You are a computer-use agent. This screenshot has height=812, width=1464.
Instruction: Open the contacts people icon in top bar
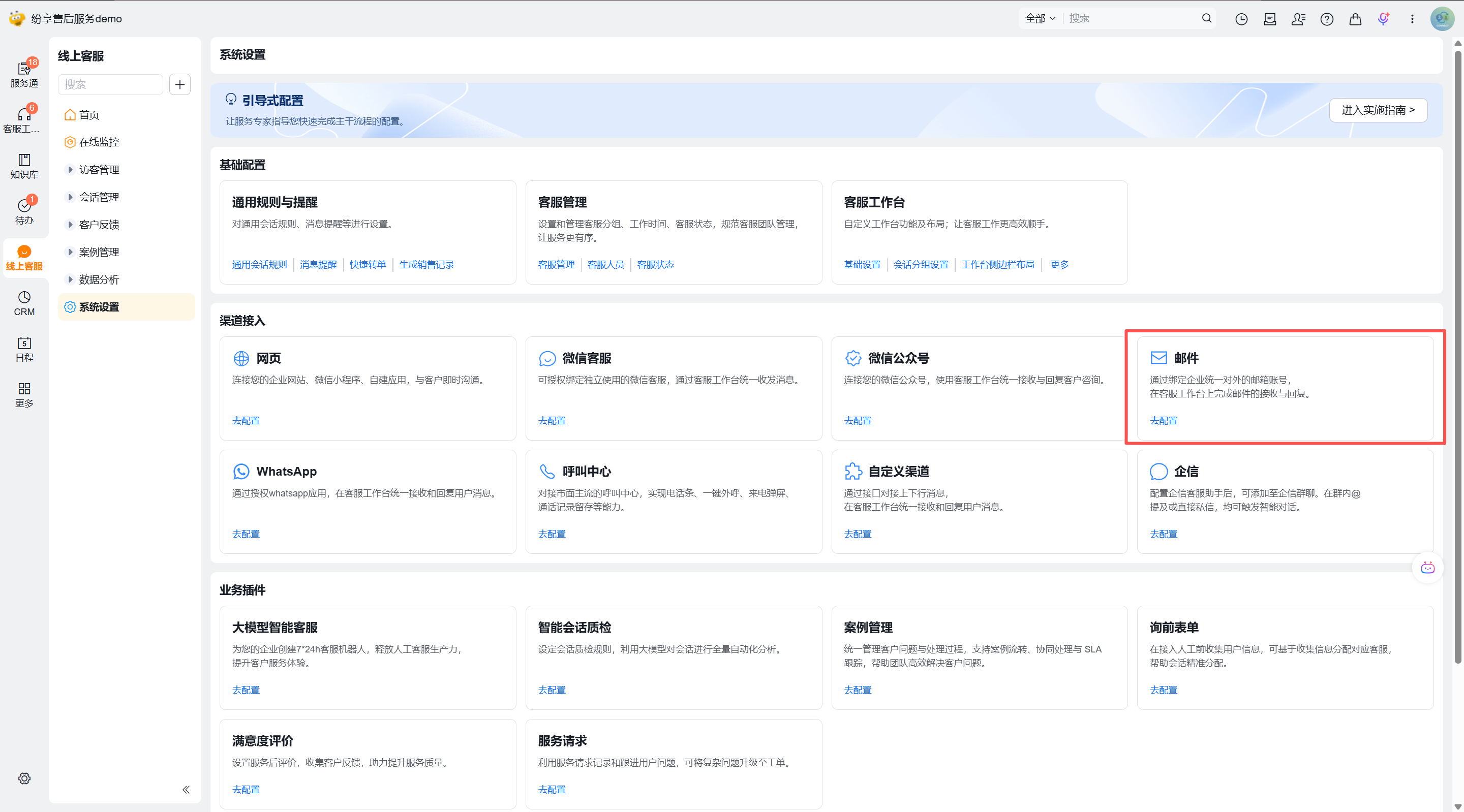(1298, 19)
